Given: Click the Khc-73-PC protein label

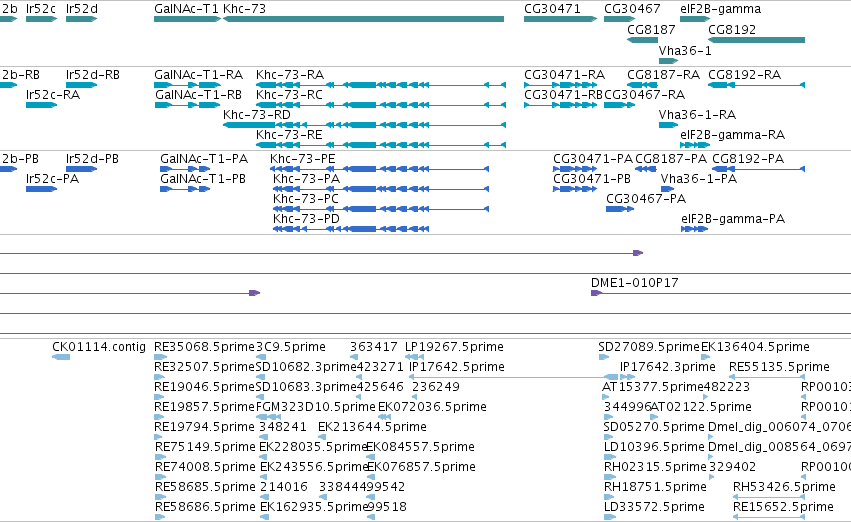Looking at the screenshot, I should click(306, 199).
